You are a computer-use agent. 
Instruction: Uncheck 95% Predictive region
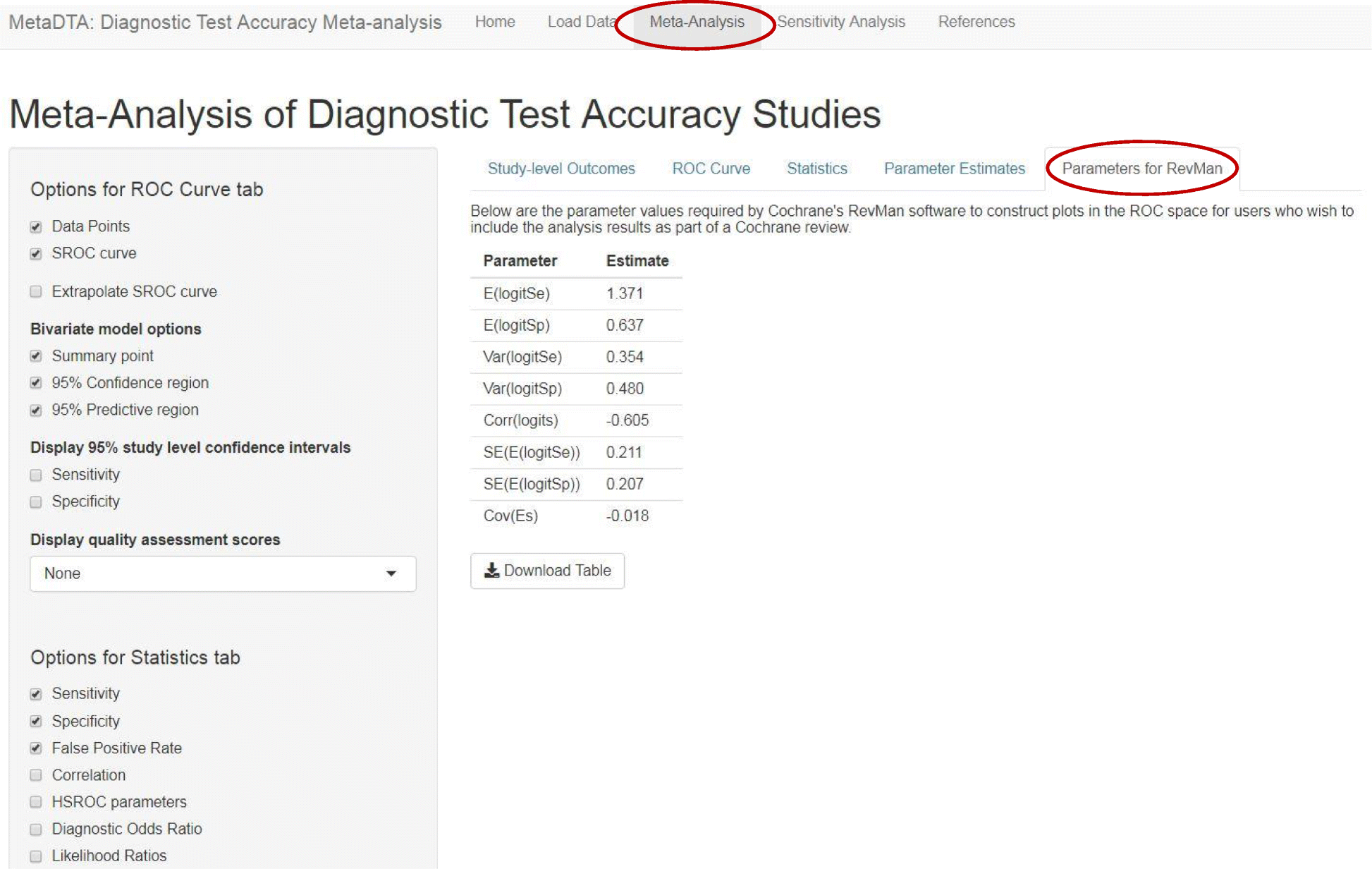(36, 411)
